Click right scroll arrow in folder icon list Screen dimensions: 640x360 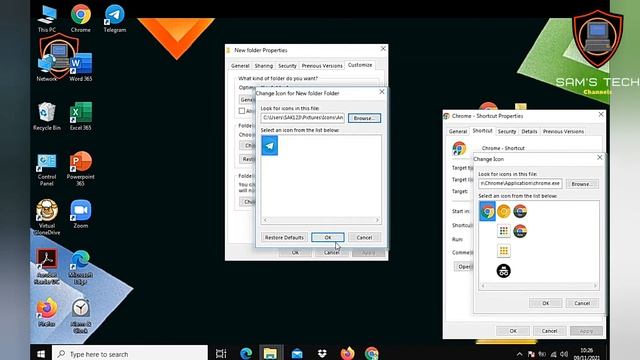[378, 220]
